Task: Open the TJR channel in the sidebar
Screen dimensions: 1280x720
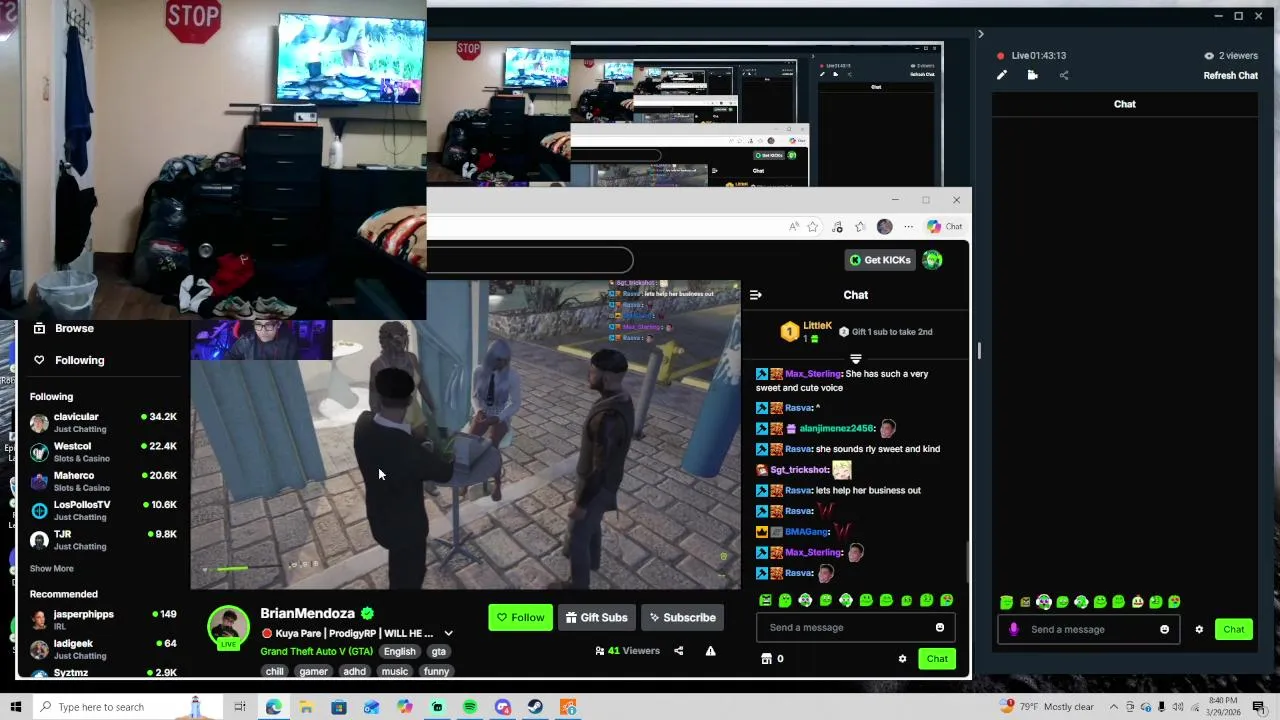Action: [104, 540]
